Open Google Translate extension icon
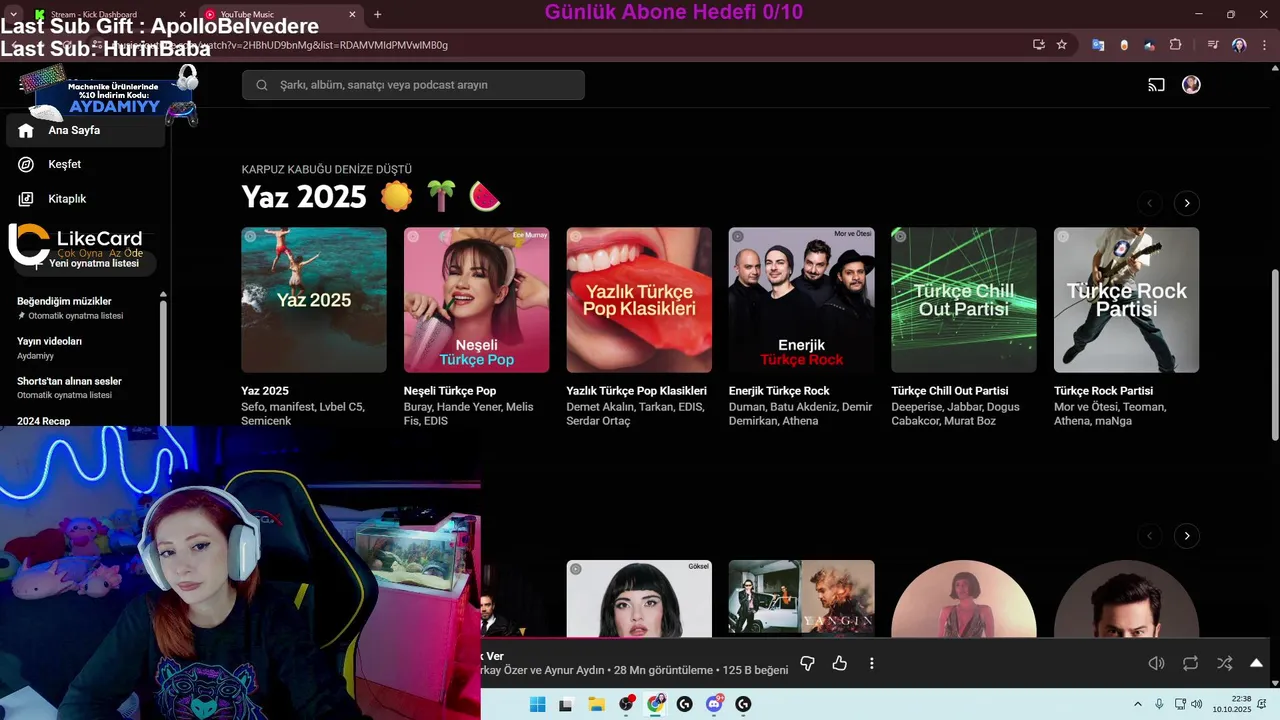 (1098, 45)
